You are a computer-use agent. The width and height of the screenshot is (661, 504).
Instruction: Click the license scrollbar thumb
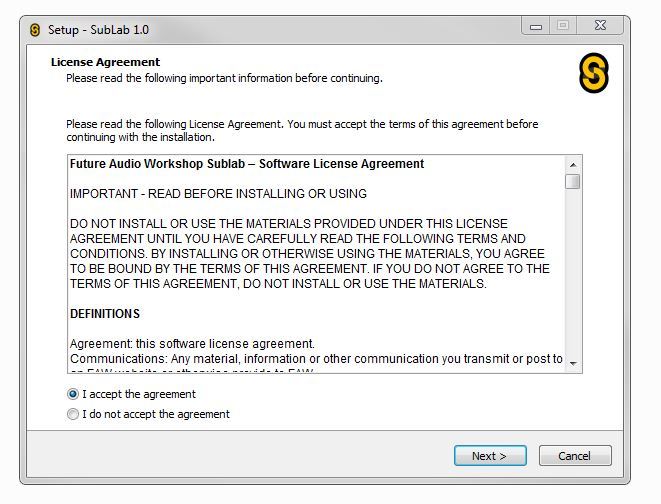[573, 181]
